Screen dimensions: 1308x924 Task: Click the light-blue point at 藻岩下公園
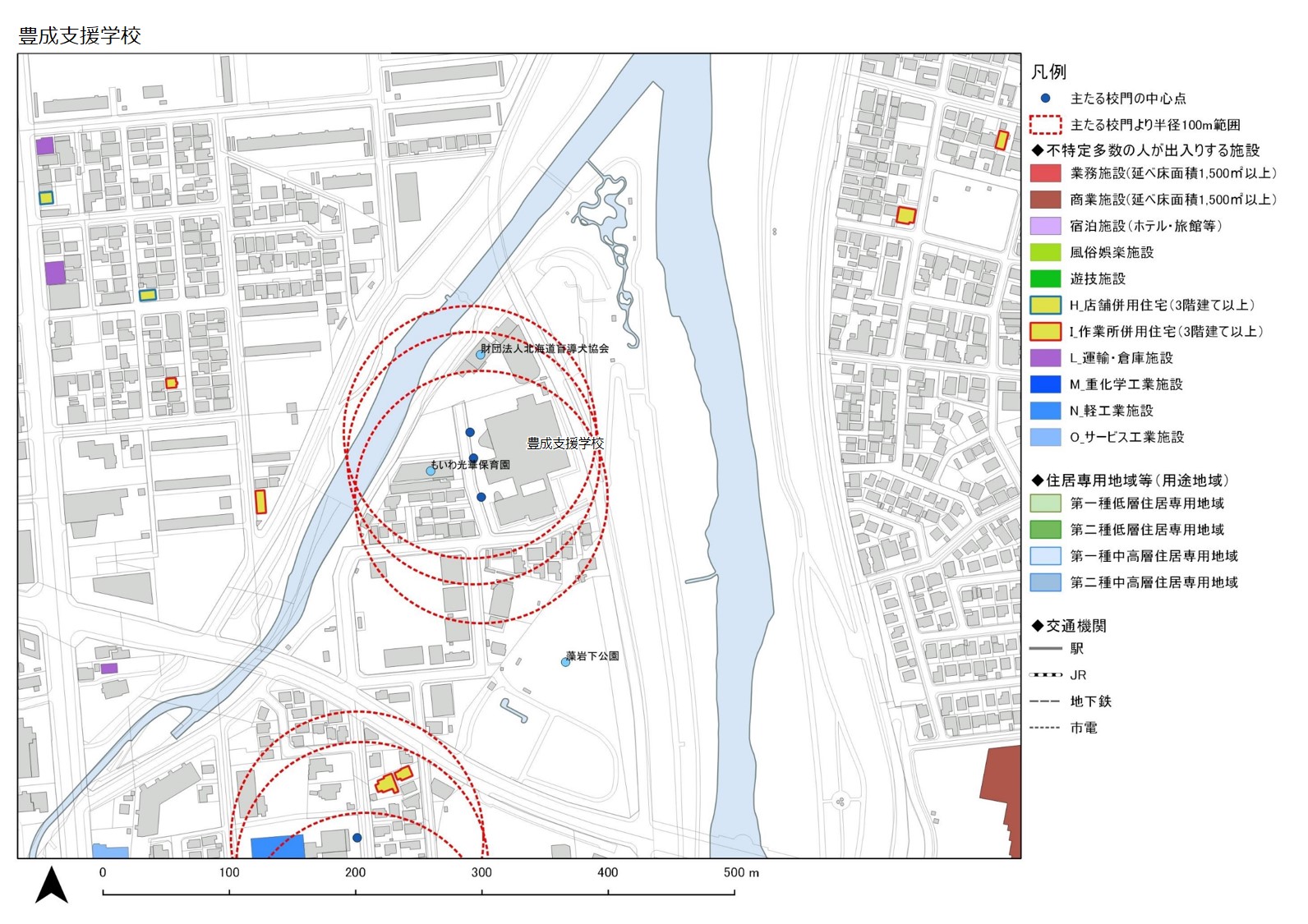click(x=565, y=662)
